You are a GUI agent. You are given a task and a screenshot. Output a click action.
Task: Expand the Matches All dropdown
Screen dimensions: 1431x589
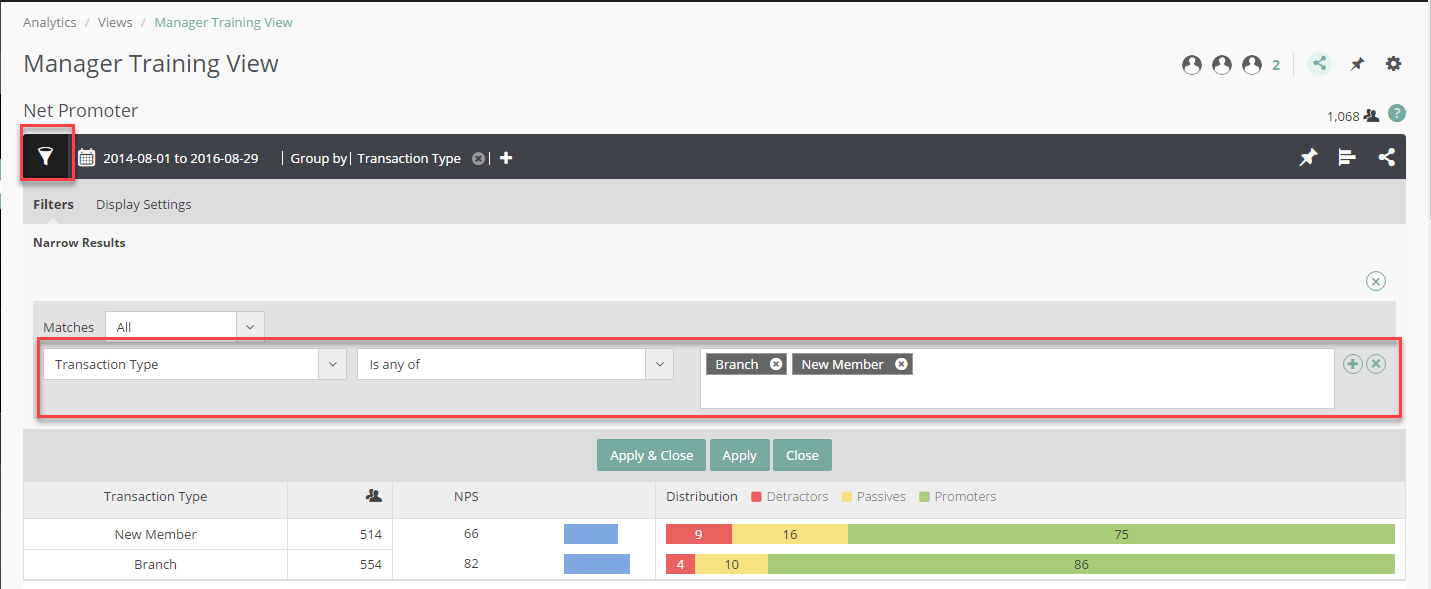click(x=250, y=327)
